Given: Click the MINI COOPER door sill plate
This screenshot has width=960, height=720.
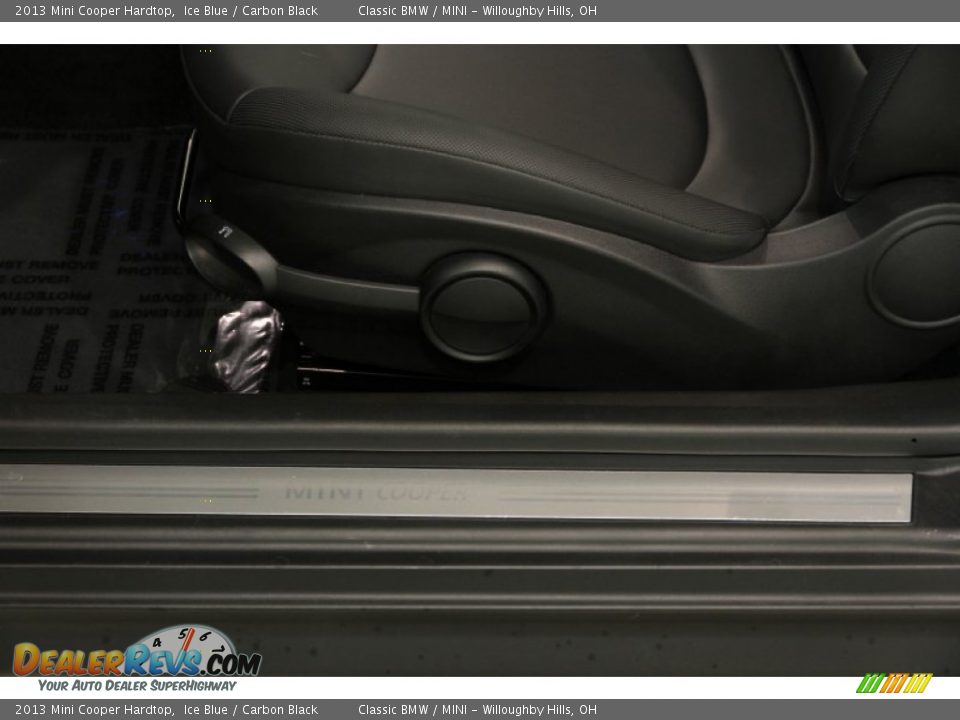Looking at the screenshot, I should [380, 492].
